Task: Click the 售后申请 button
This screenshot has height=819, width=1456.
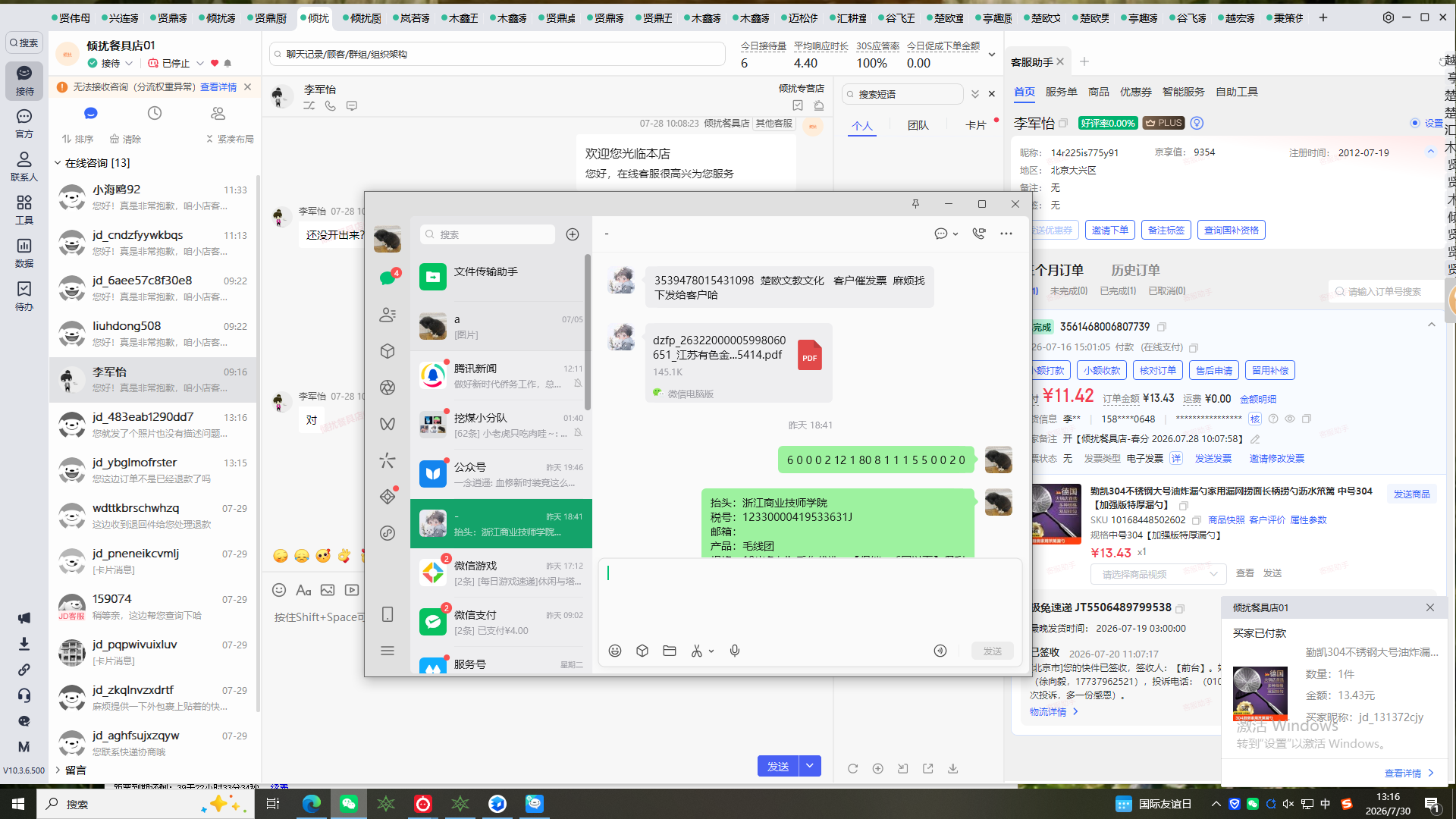Action: [x=1214, y=370]
